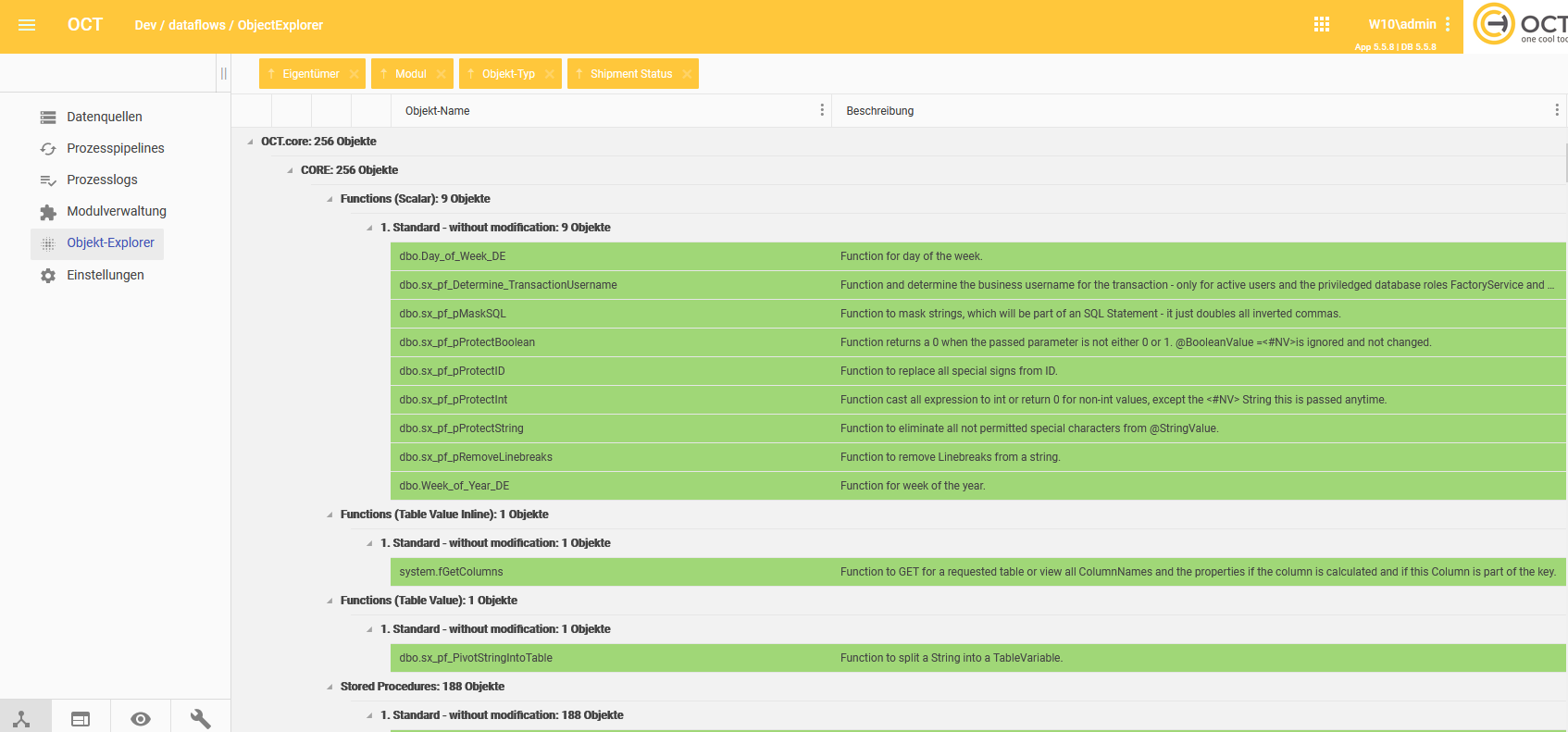Screen dimensions: 1568x732
Task: Click the hierarchy view icon in bottom bar
Action: [22, 718]
